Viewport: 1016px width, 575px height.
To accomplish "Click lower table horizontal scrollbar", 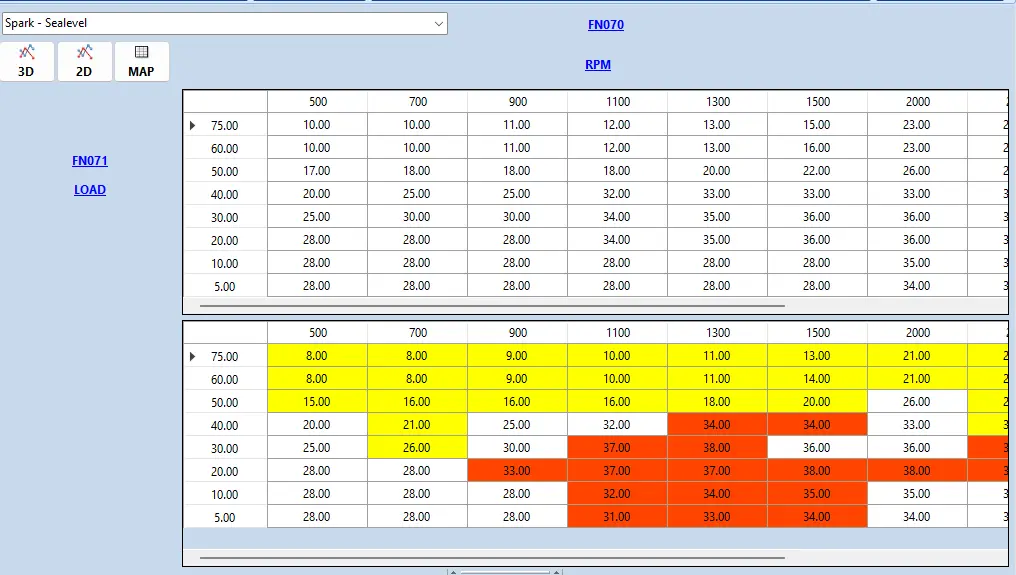I will point(492,557).
